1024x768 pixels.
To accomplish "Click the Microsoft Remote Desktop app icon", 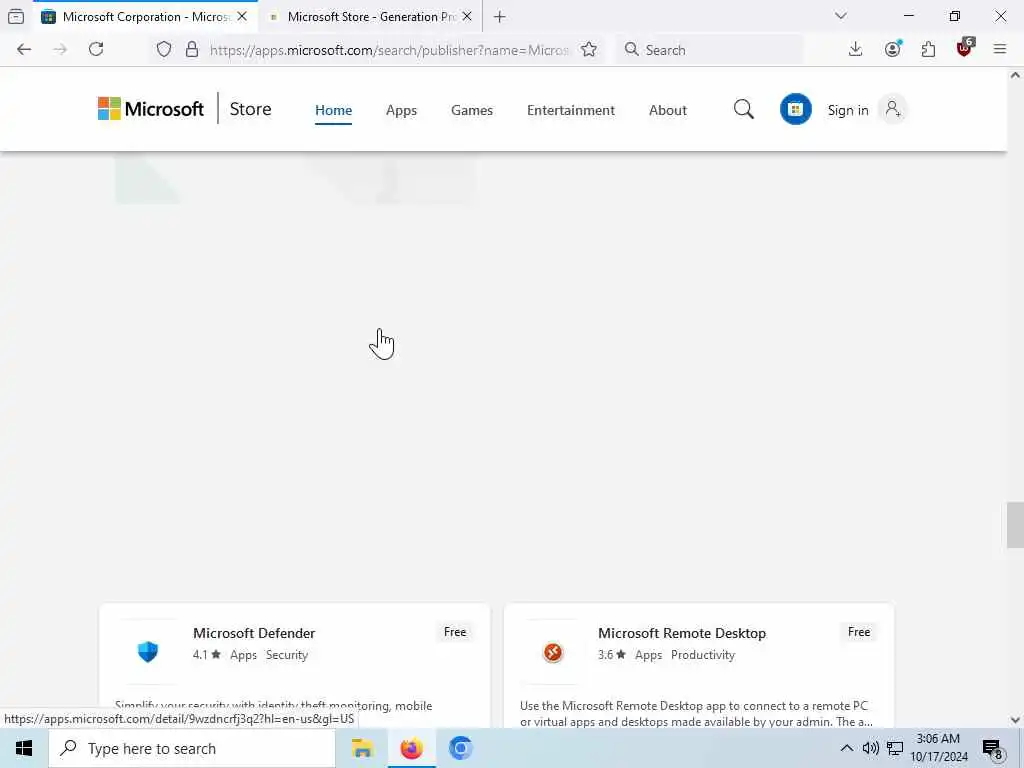I will coord(552,652).
